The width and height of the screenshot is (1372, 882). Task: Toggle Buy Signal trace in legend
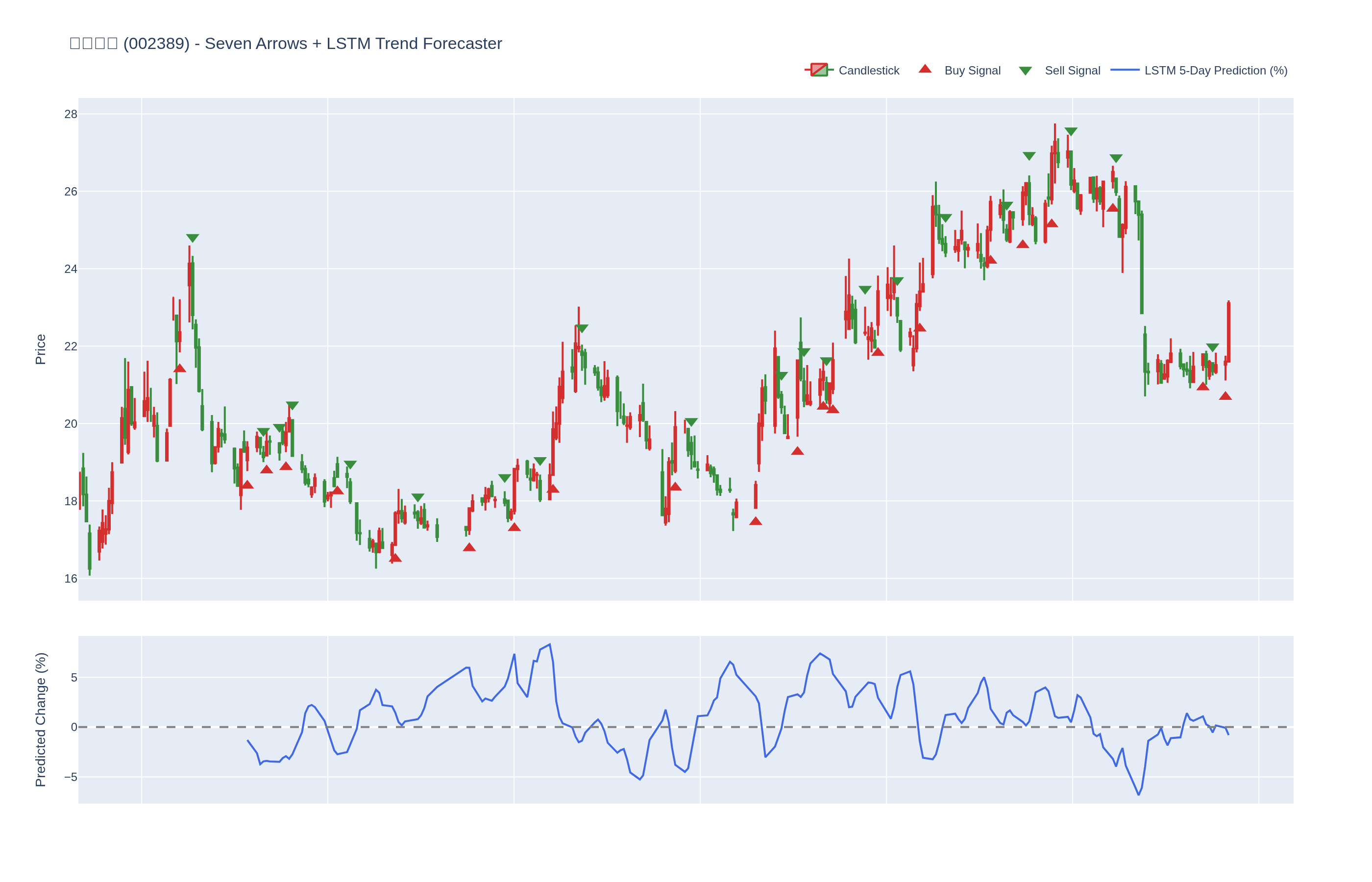pyautogui.click(x=972, y=71)
